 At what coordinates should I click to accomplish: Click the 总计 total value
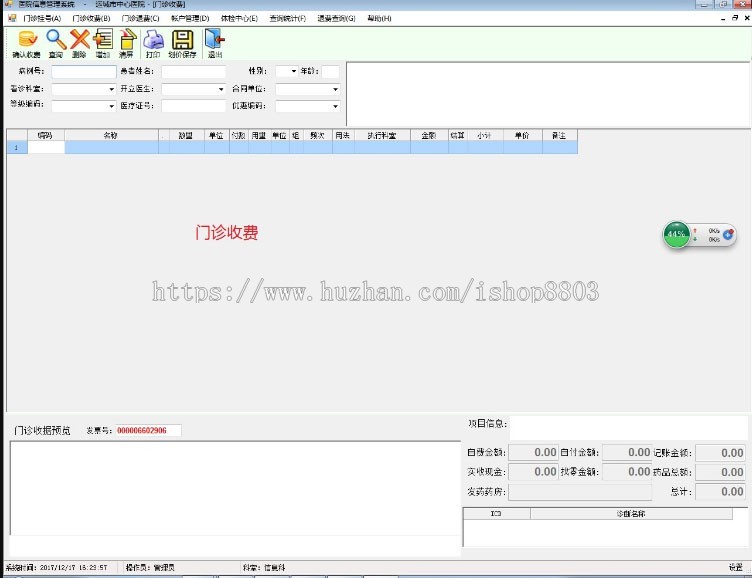(720, 492)
